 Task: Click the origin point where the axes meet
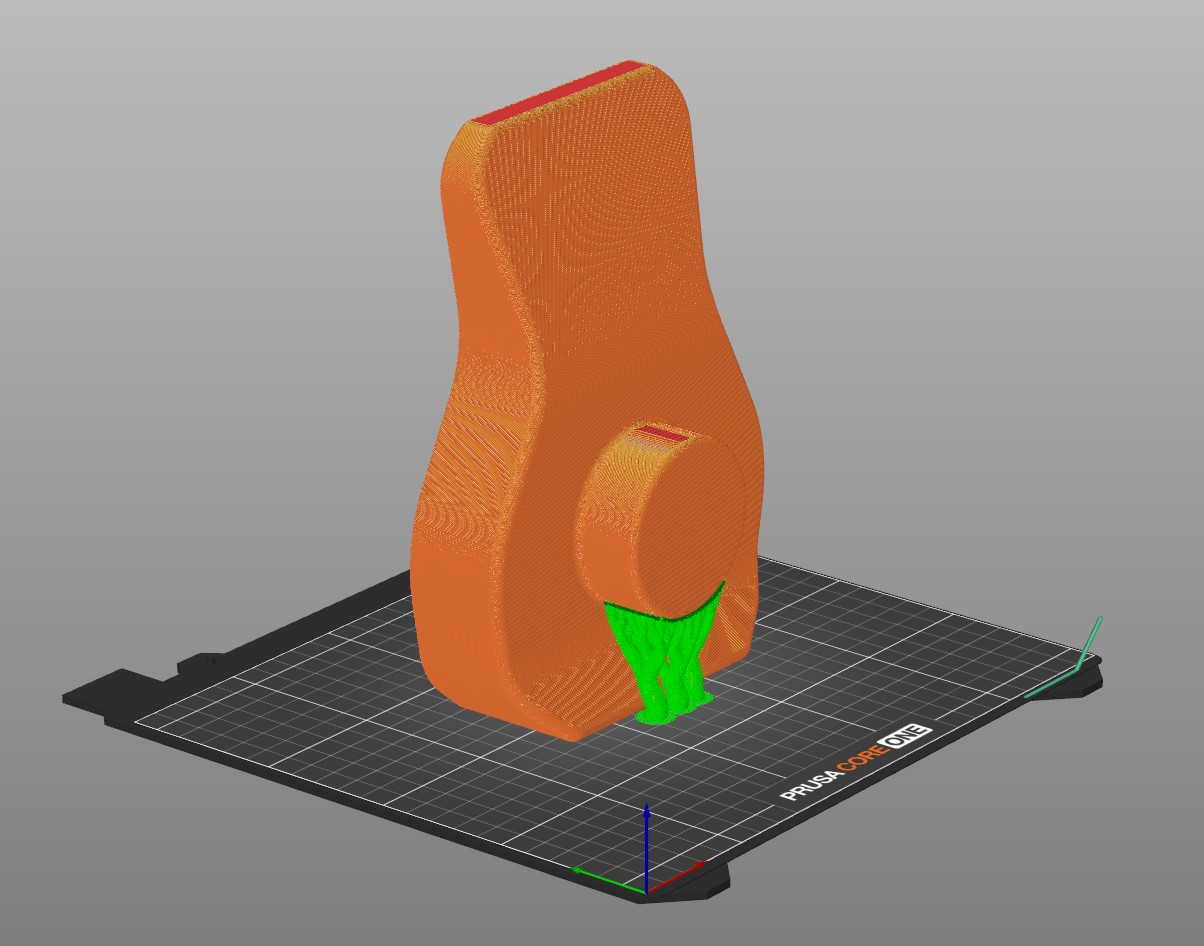[647, 889]
